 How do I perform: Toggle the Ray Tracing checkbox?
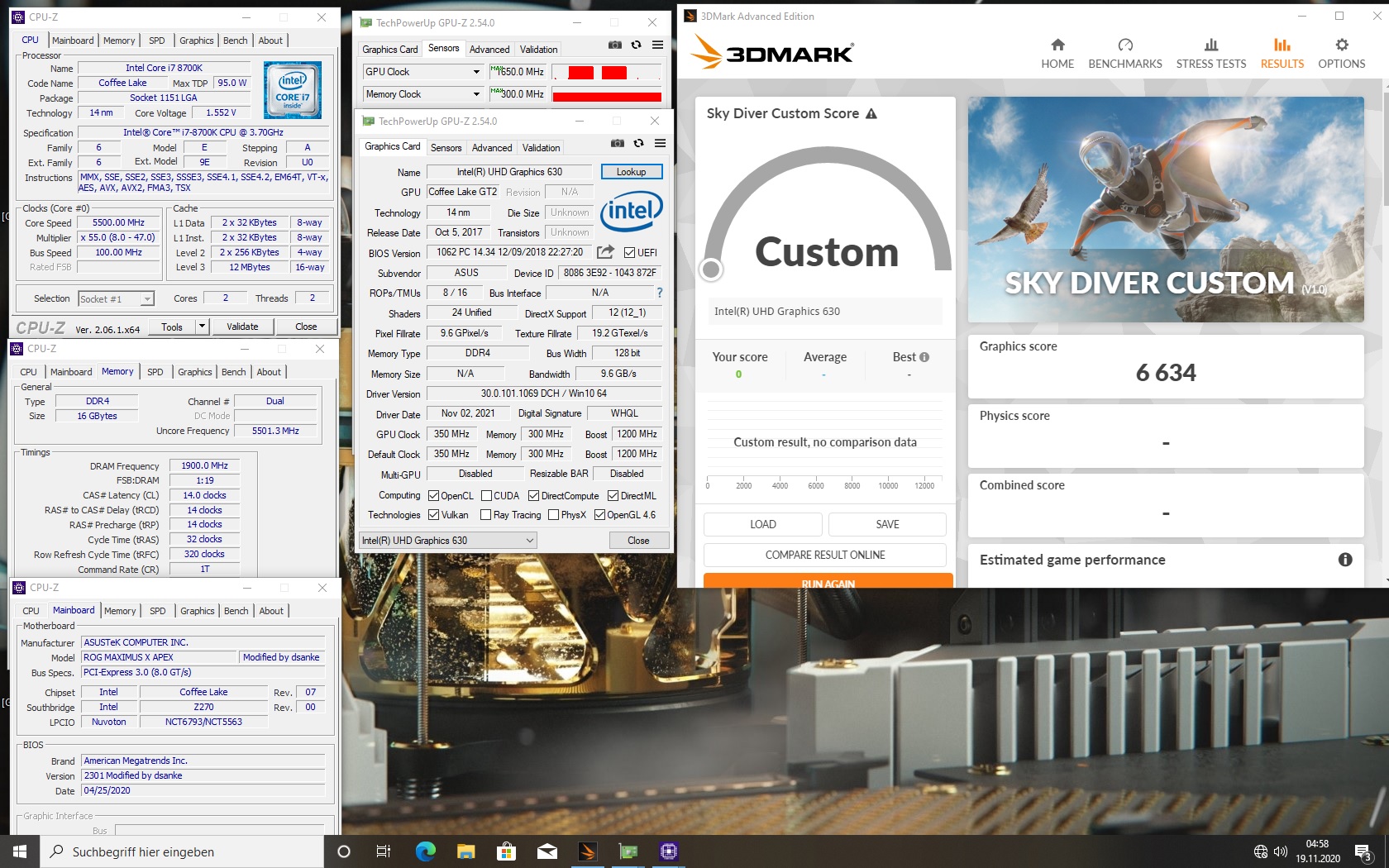point(485,515)
